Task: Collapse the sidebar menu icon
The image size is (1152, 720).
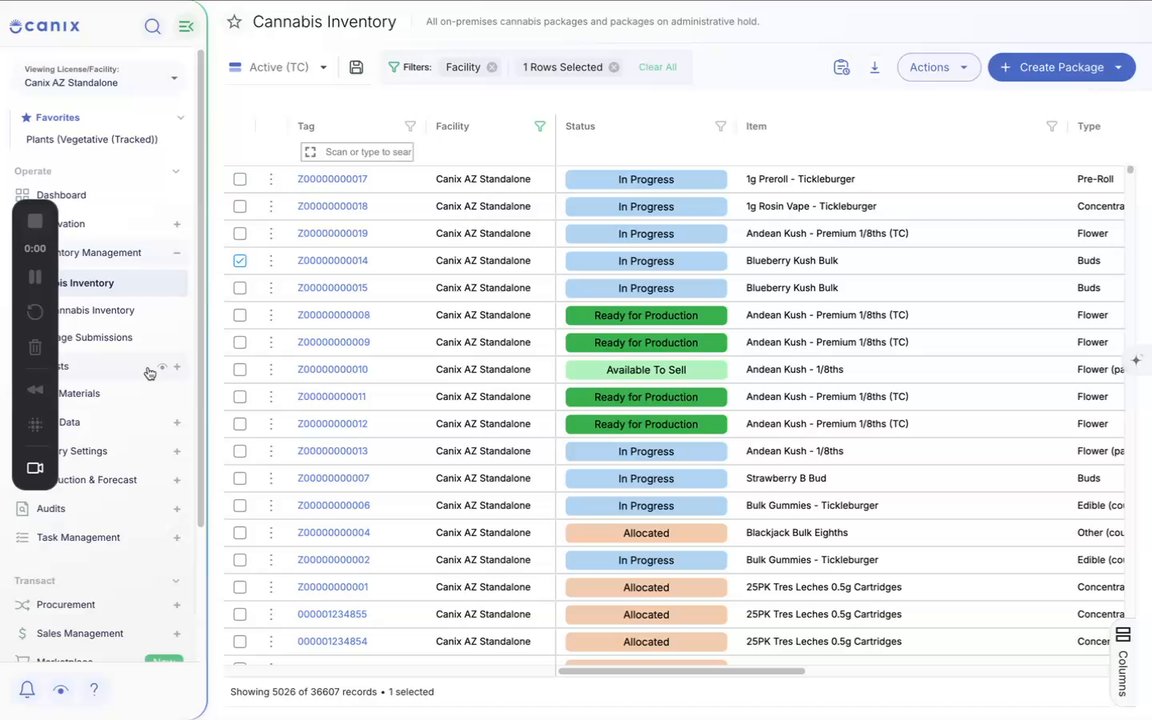Action: 187,26
